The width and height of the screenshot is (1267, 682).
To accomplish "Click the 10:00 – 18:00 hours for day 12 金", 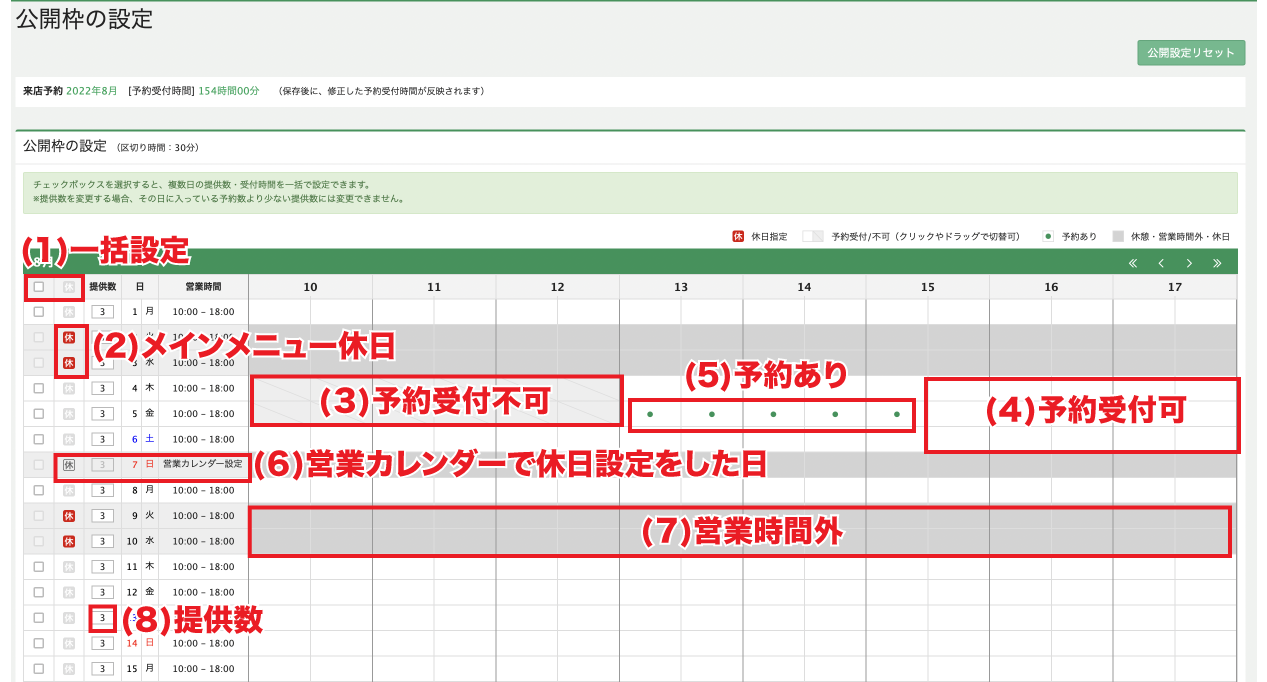I will pyautogui.click(x=203, y=592).
